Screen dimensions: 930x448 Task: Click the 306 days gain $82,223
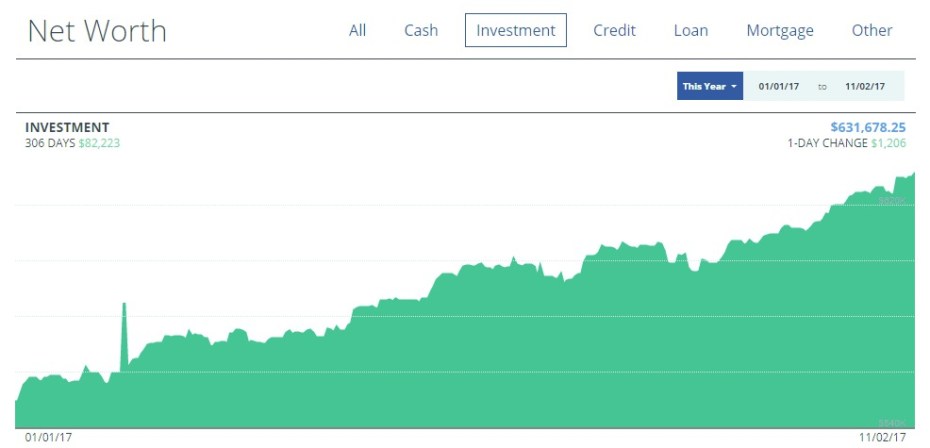99,143
